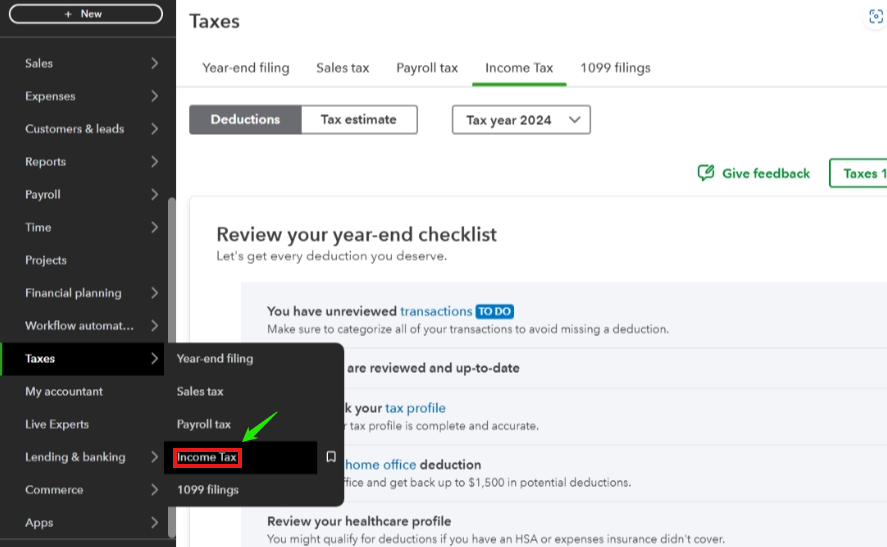This screenshot has width=887, height=547.
Task: Switch to the Payroll tax tab
Action: click(x=427, y=68)
